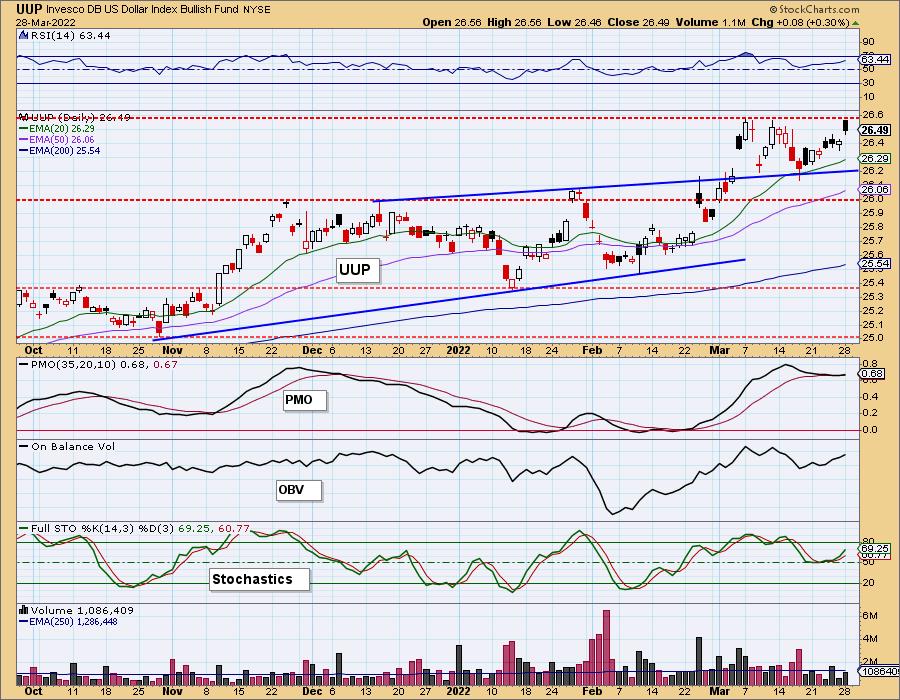Click the 63.44 RSI value tag on the right axis
The height and width of the screenshot is (700, 900).
tap(876, 60)
